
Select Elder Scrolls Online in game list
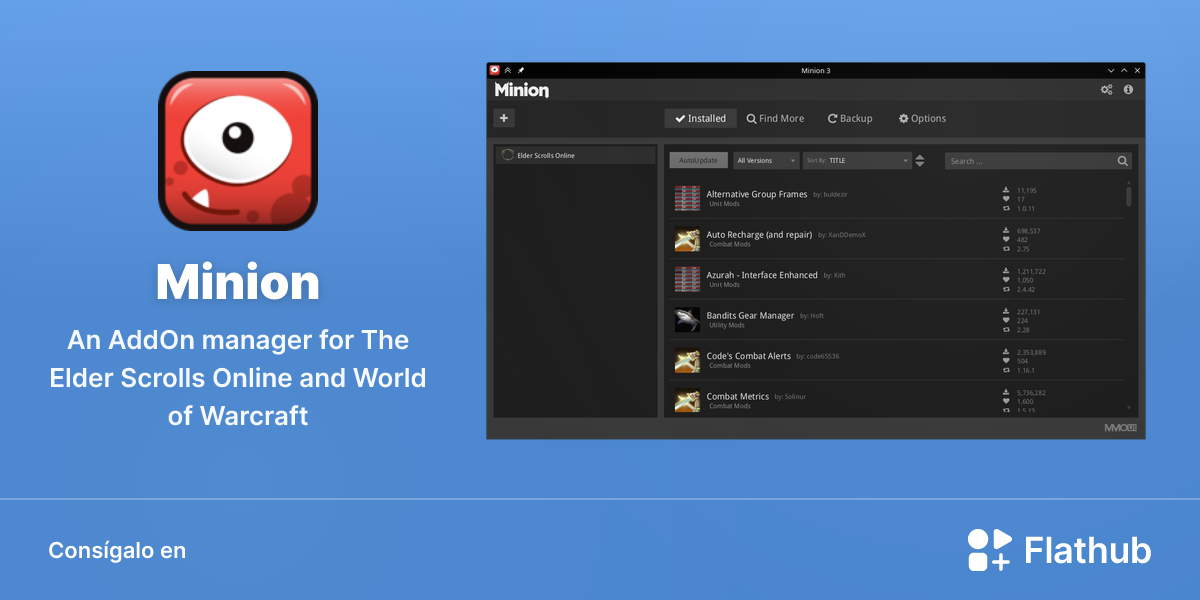(x=575, y=155)
